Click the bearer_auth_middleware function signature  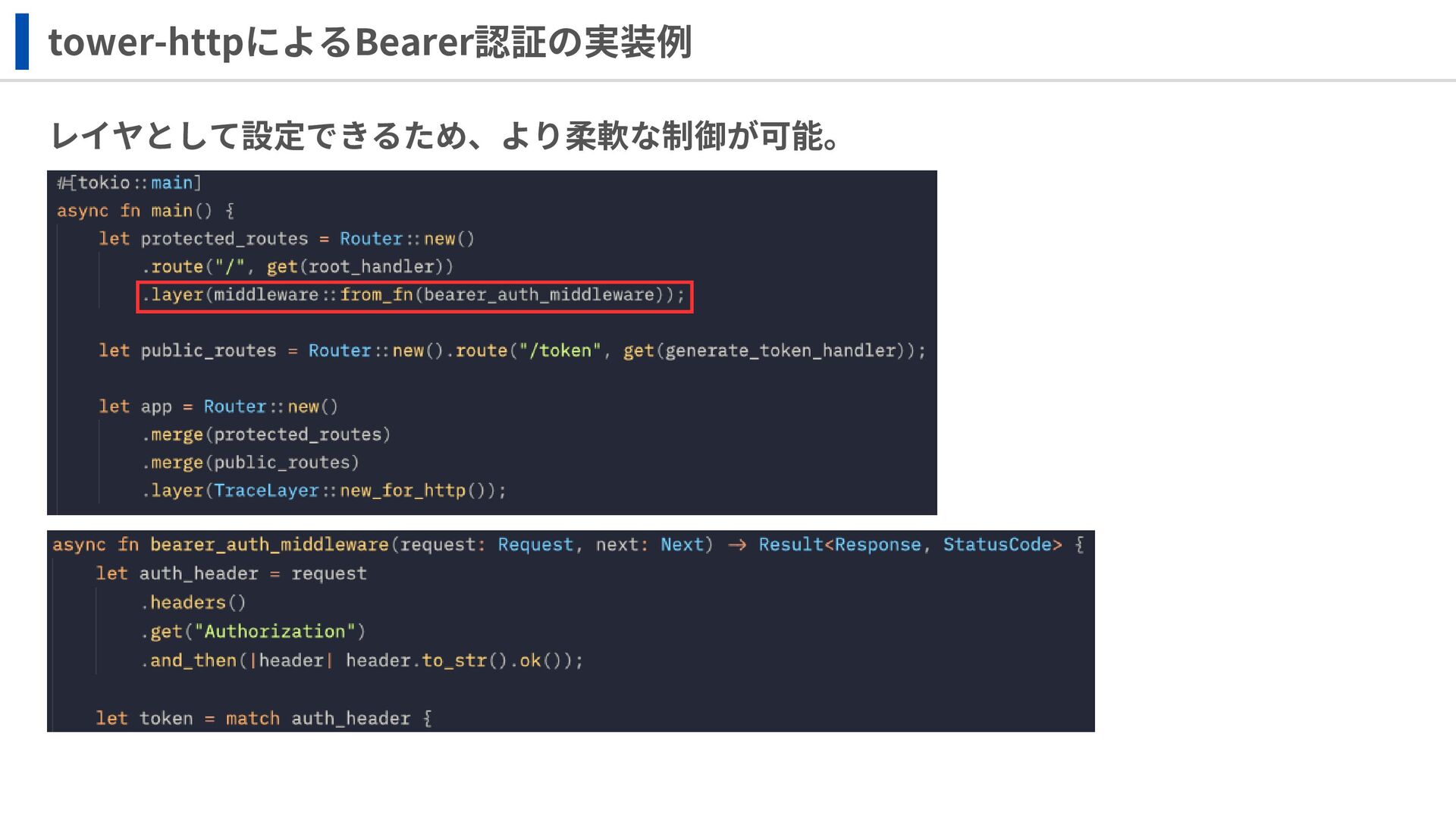(x=268, y=544)
